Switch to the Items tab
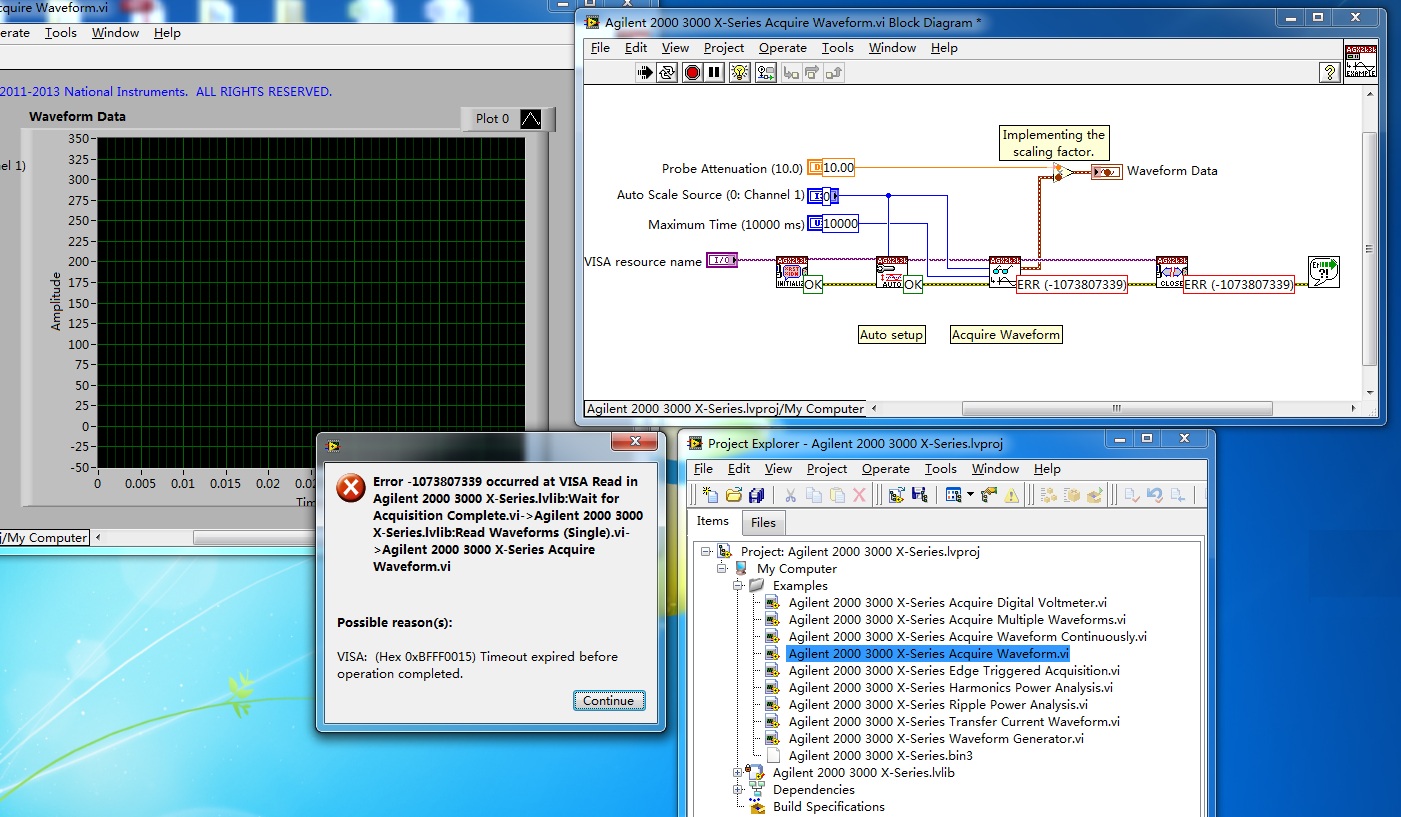The height and width of the screenshot is (817, 1401). 713,520
